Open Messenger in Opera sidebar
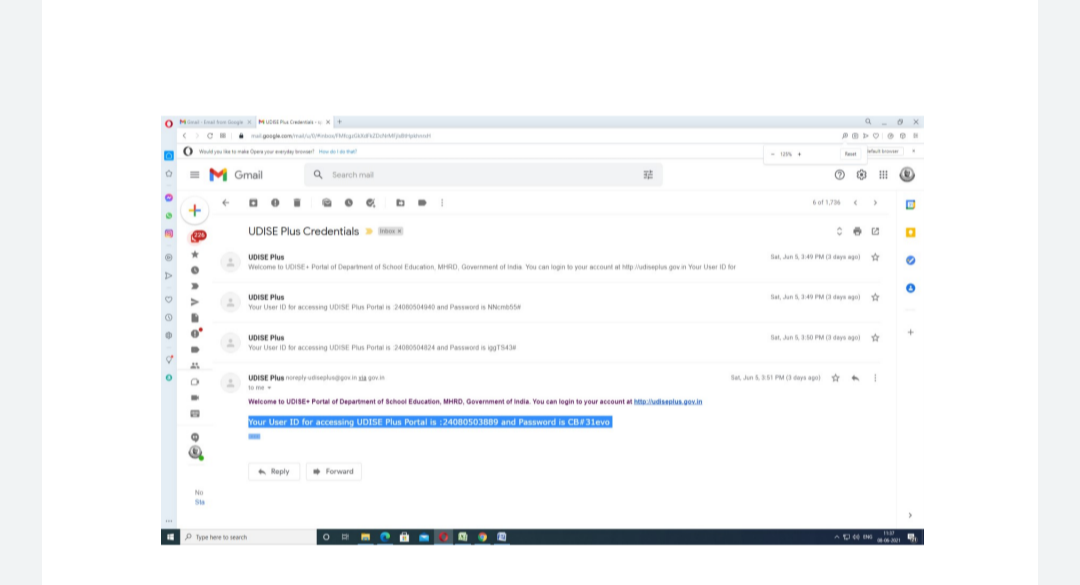Screen dimensions: 1080x585 (x=169, y=198)
